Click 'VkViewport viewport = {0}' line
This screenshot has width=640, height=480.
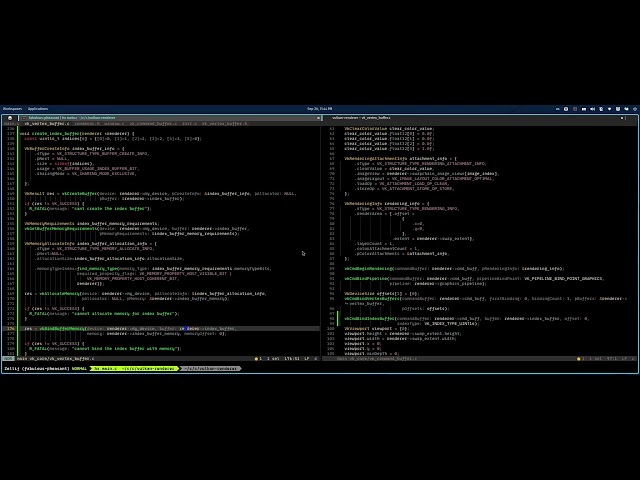point(376,329)
